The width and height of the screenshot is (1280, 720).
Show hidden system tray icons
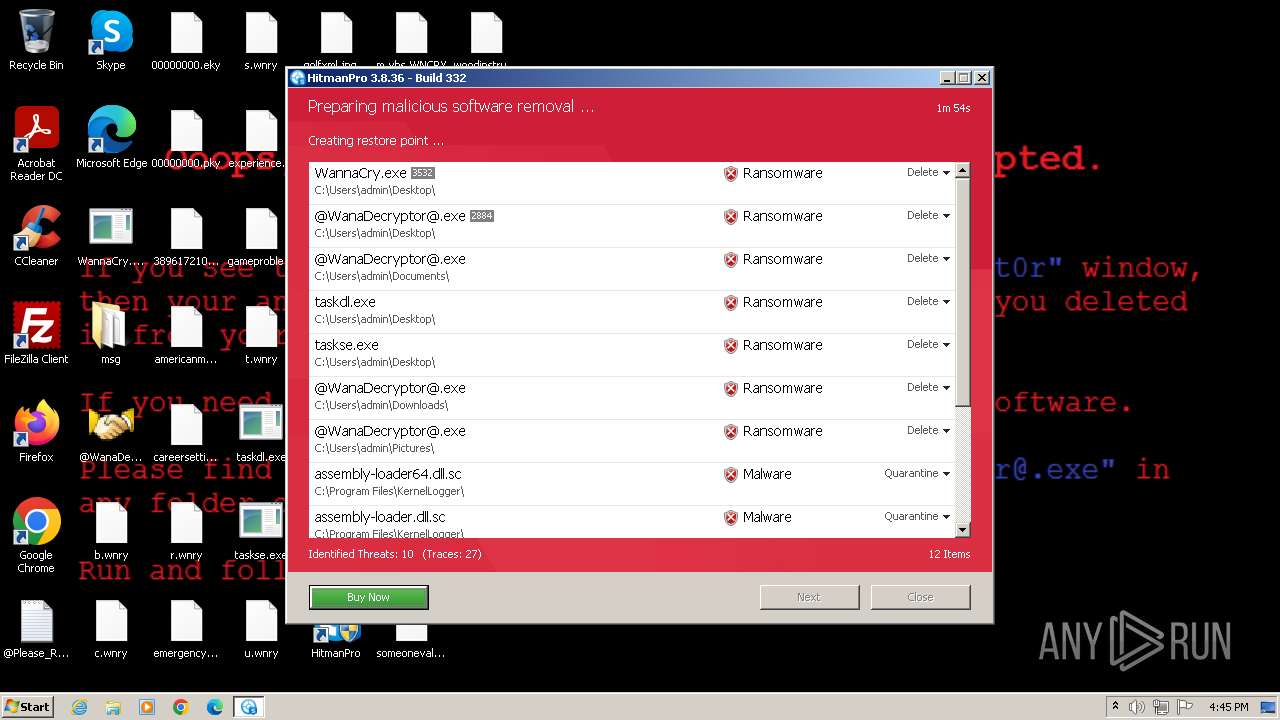tap(1115, 707)
